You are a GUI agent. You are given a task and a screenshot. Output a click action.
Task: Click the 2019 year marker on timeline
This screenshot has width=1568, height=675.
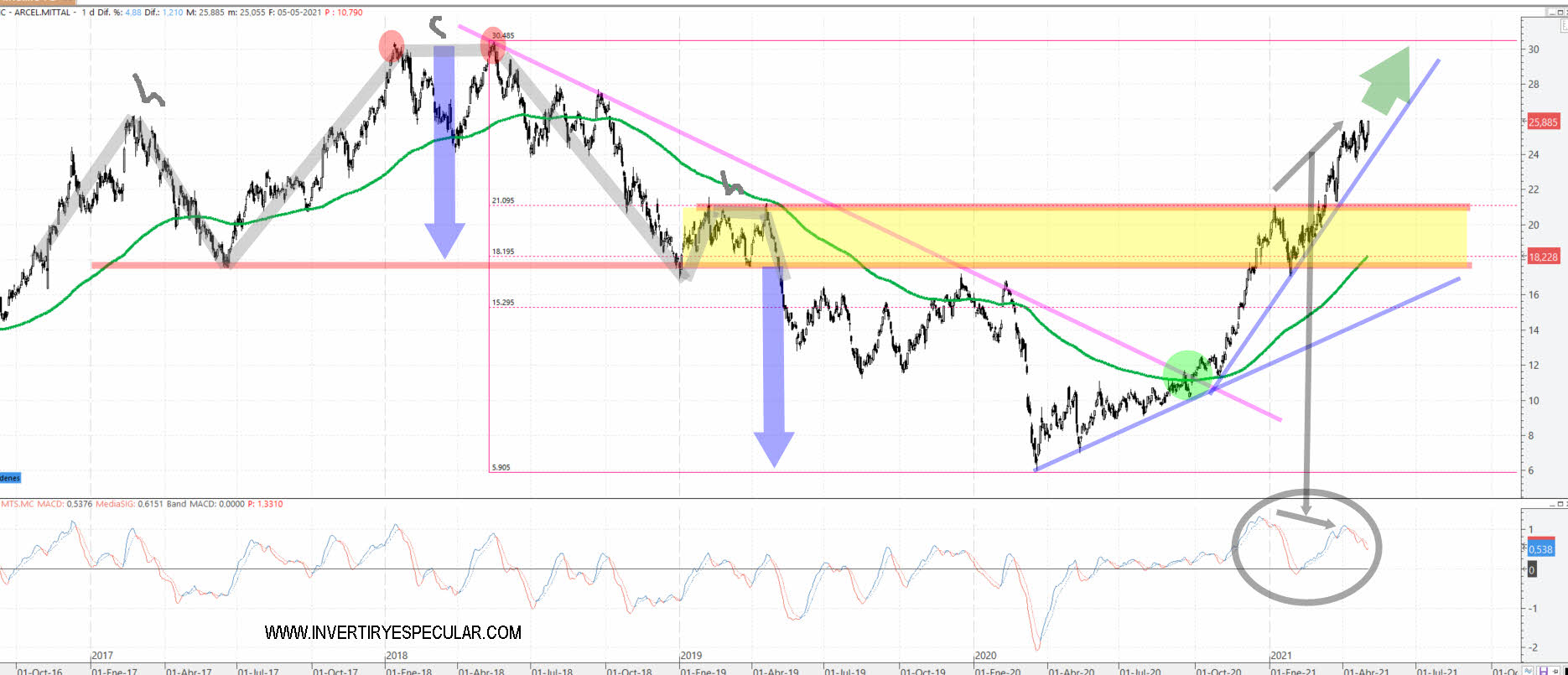point(691,656)
